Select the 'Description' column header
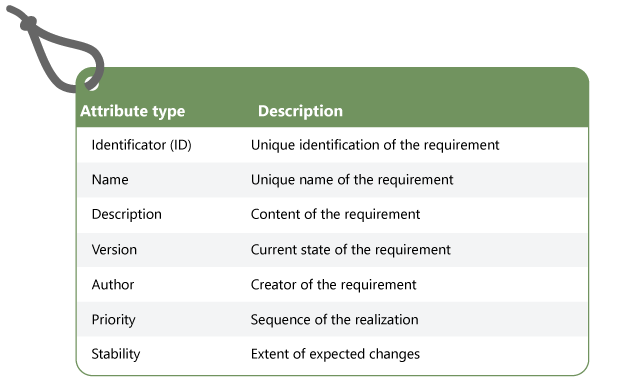 tap(300, 111)
